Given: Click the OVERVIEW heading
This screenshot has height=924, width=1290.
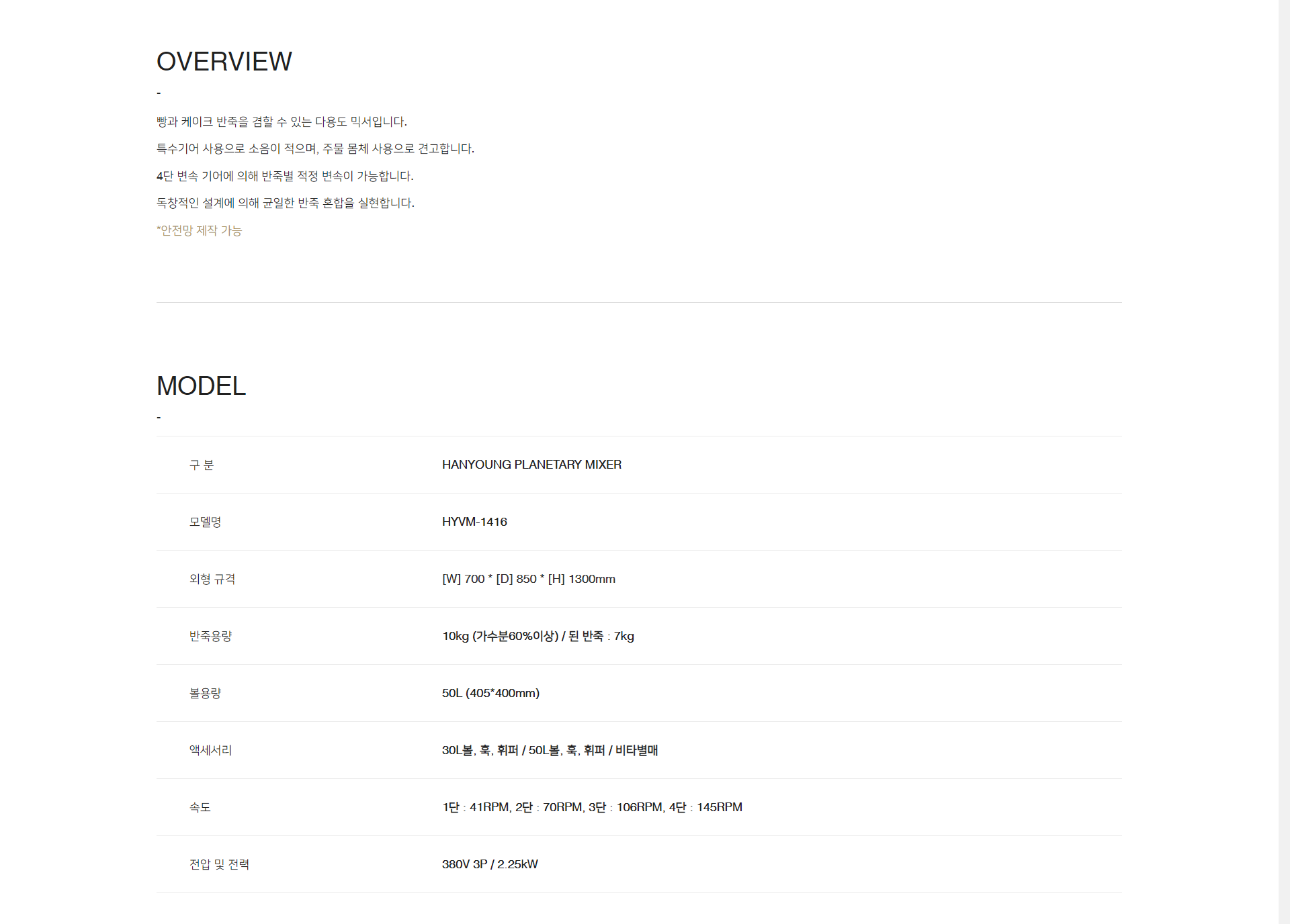Looking at the screenshot, I should pos(224,62).
